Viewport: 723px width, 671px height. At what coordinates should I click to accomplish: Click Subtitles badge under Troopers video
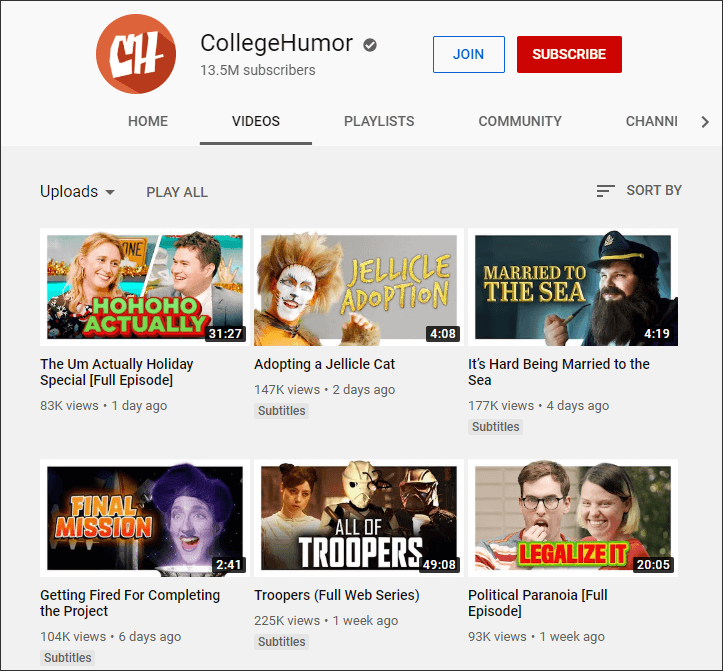click(x=281, y=642)
